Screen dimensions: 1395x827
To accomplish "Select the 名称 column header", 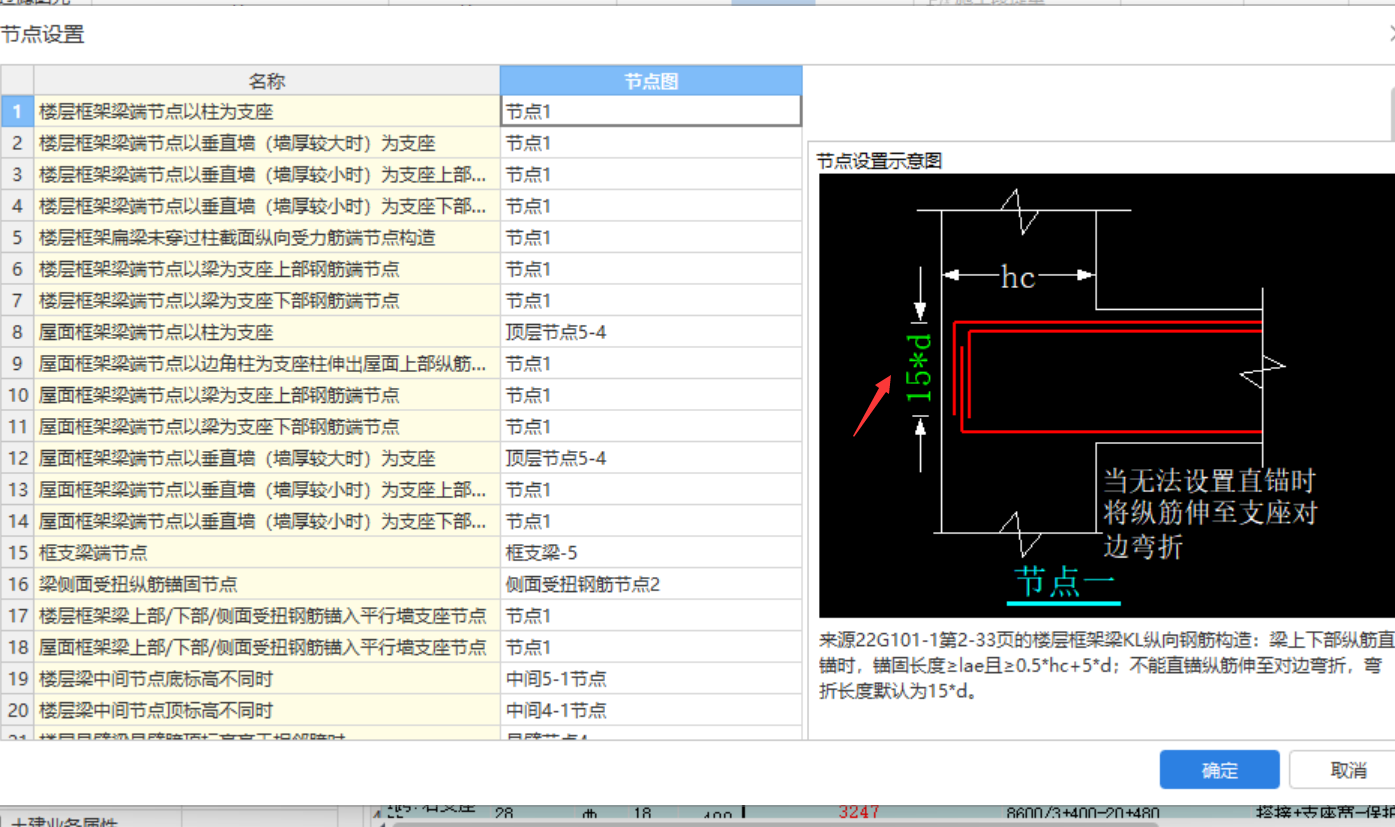I will (267, 81).
